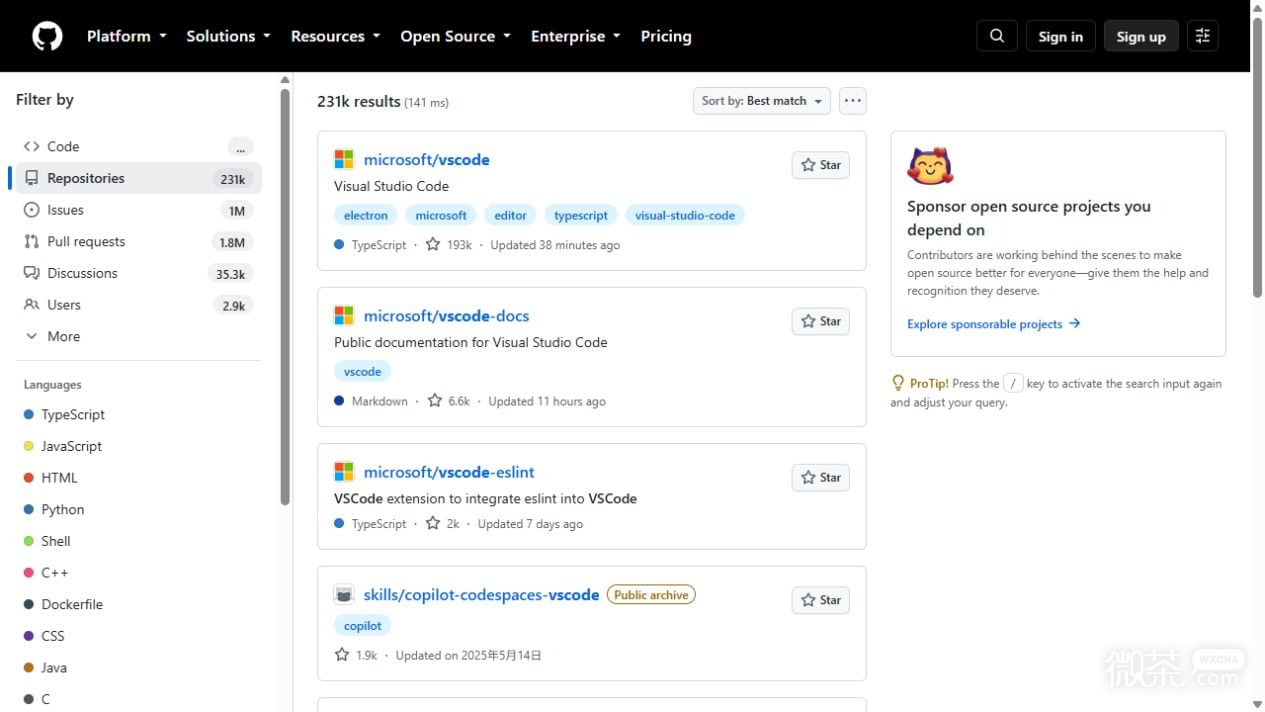
Task: Click the 193k stargazers count of microsoft/vscode
Action: pyautogui.click(x=449, y=245)
